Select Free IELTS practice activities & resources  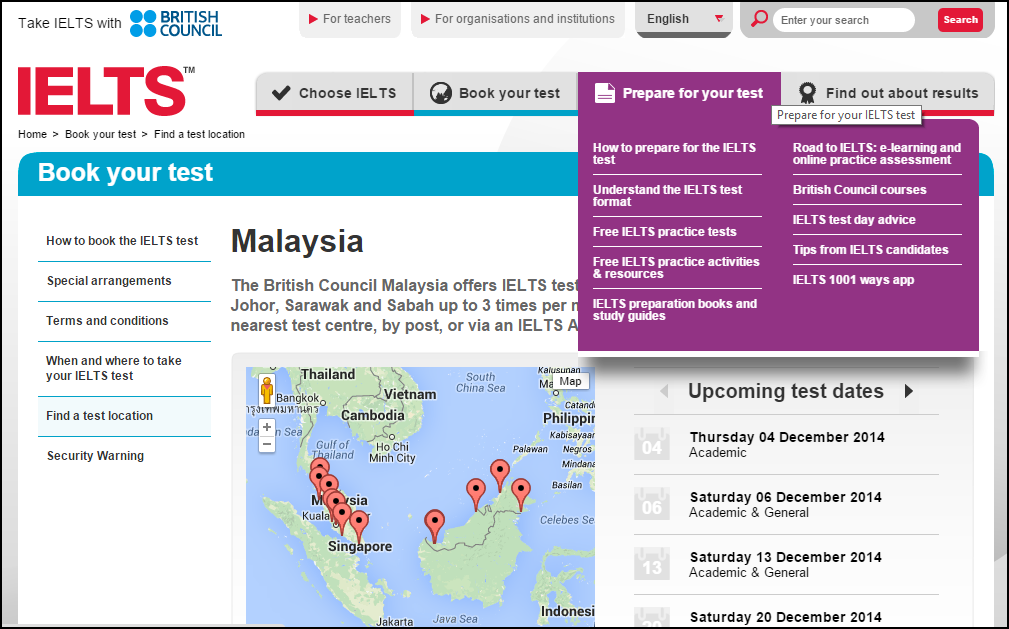click(676, 268)
